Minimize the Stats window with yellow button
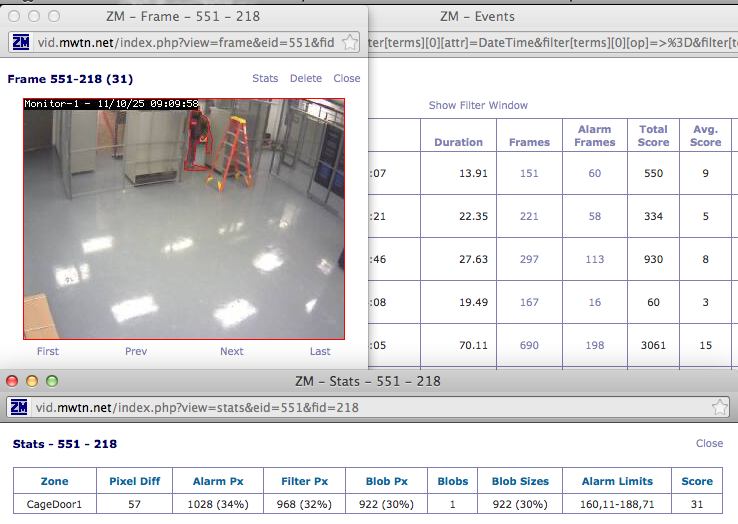Screen dimensions: 738x524 (32, 381)
